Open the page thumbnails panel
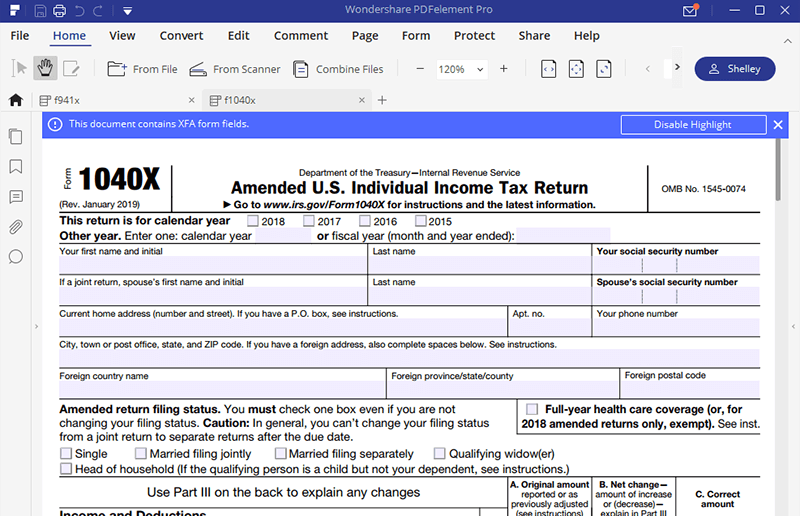The width and height of the screenshot is (800, 516). (x=16, y=137)
